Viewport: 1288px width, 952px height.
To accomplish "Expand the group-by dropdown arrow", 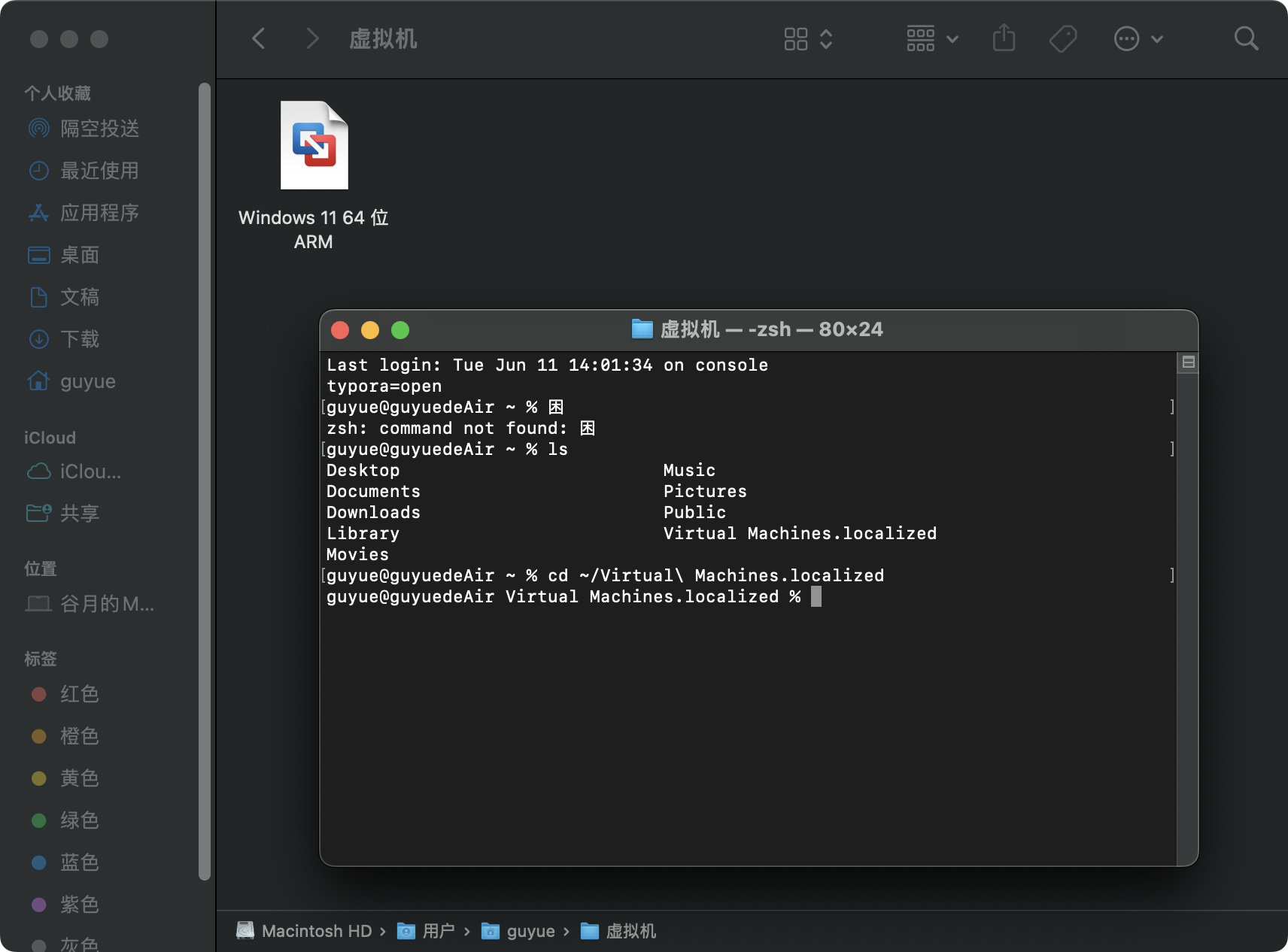I will tap(952, 39).
